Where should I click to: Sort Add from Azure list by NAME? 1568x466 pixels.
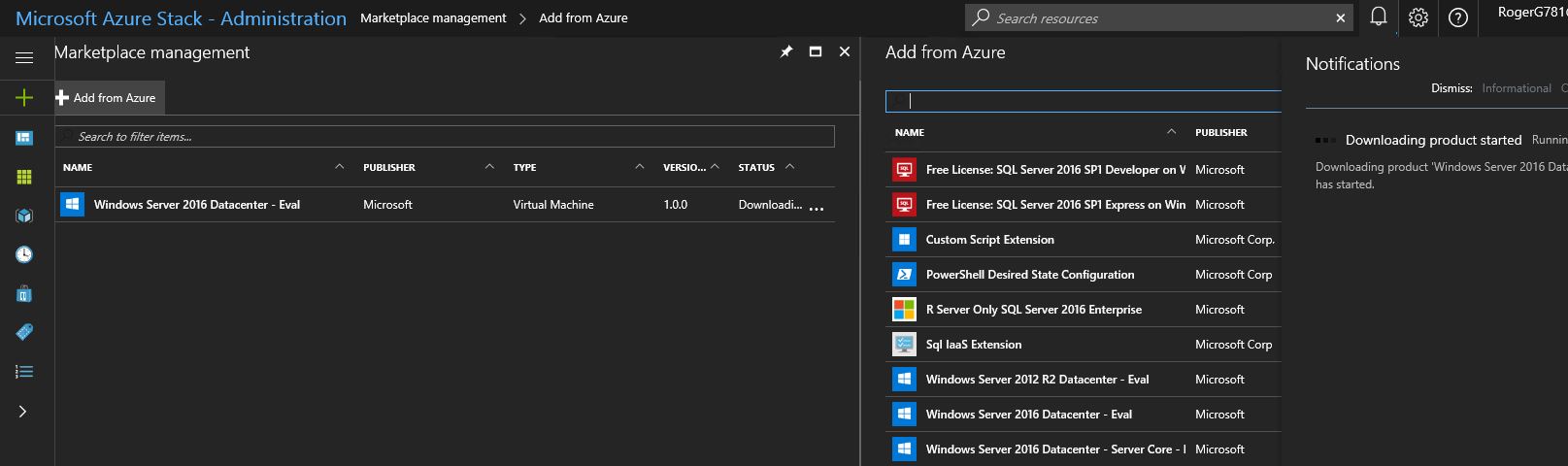pyautogui.click(x=910, y=132)
